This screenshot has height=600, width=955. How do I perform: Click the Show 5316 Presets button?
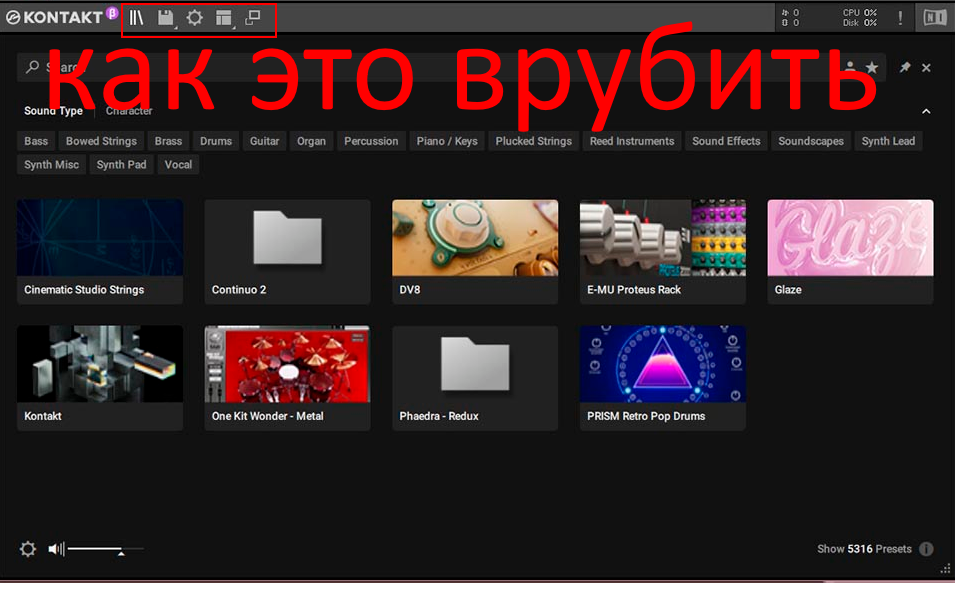coord(864,549)
